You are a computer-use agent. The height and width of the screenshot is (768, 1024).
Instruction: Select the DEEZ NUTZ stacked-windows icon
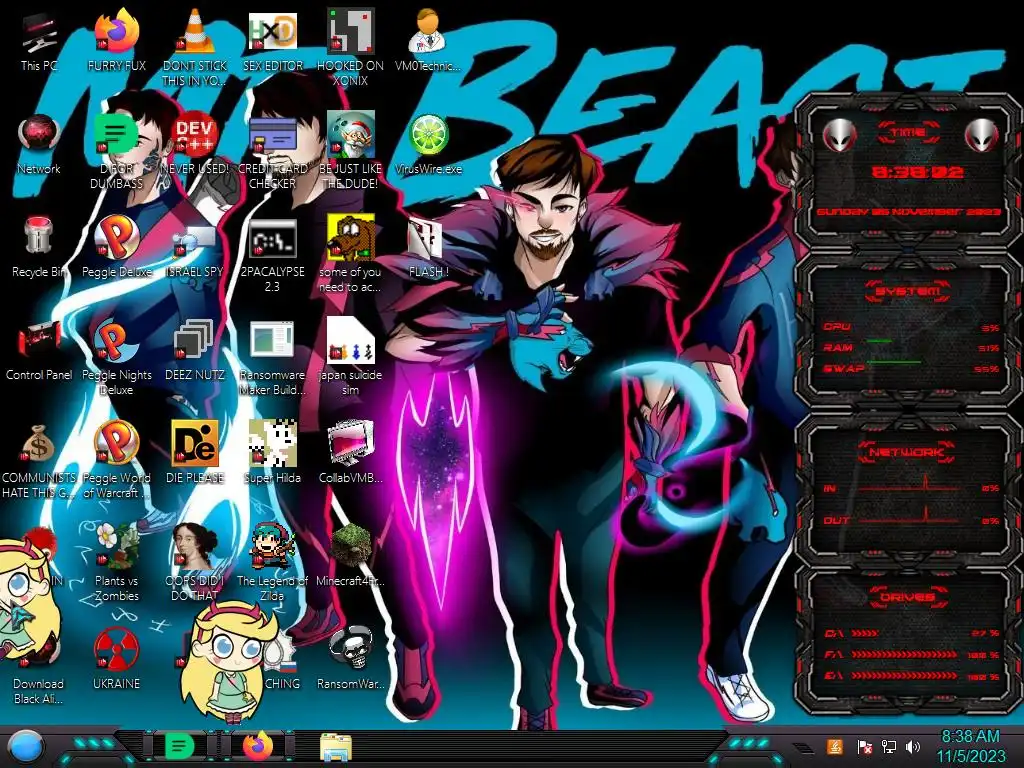(x=194, y=351)
